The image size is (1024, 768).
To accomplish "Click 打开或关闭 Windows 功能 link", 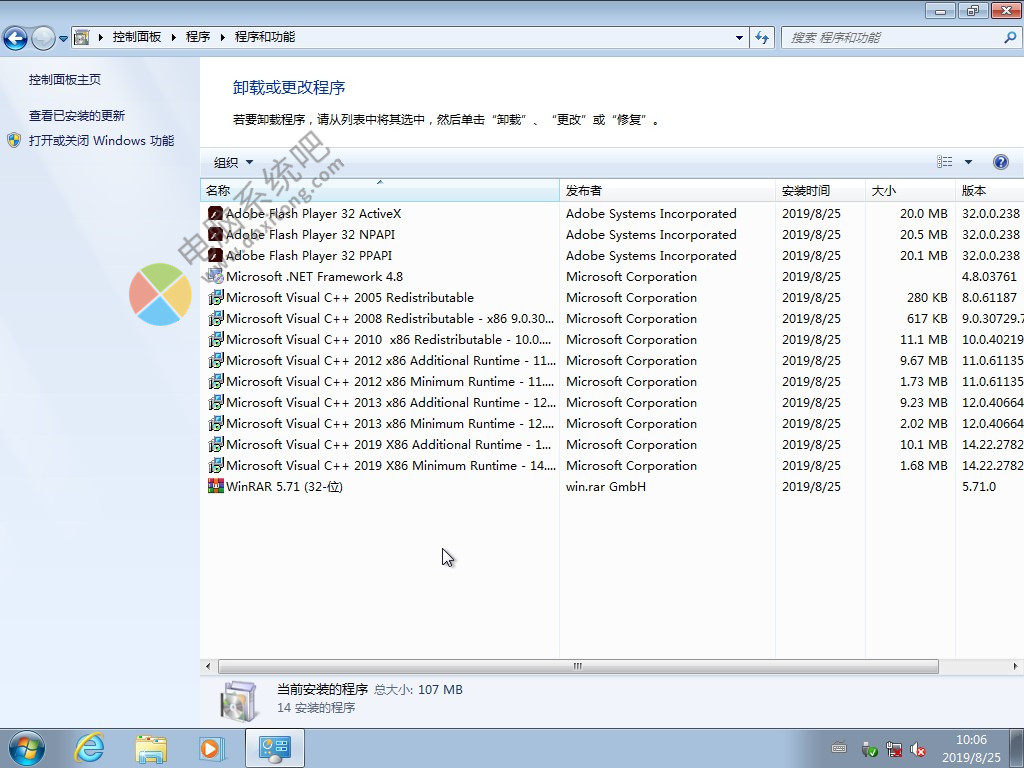I will [x=101, y=141].
